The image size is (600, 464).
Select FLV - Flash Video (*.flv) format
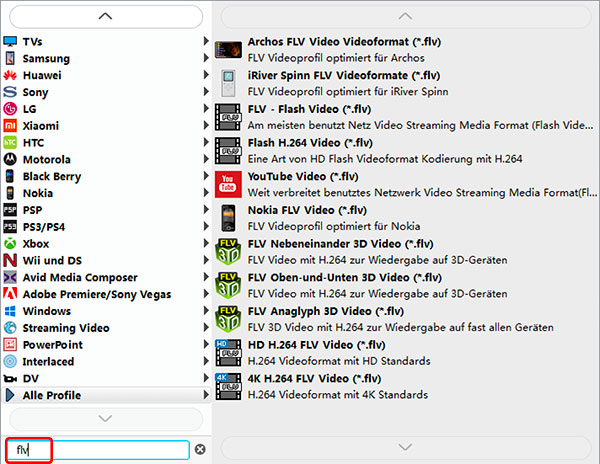pos(406,117)
